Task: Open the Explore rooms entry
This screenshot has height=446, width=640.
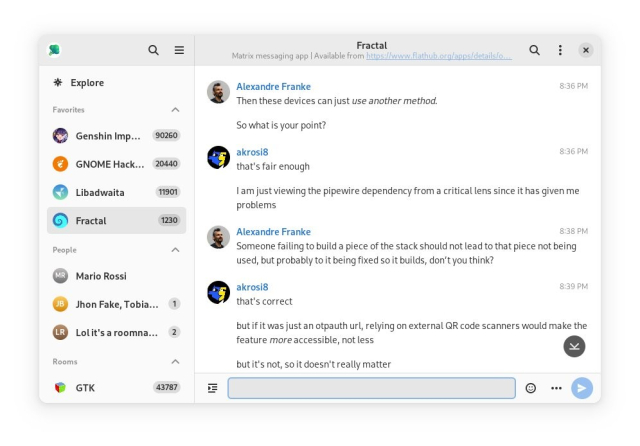Action: tap(117, 83)
